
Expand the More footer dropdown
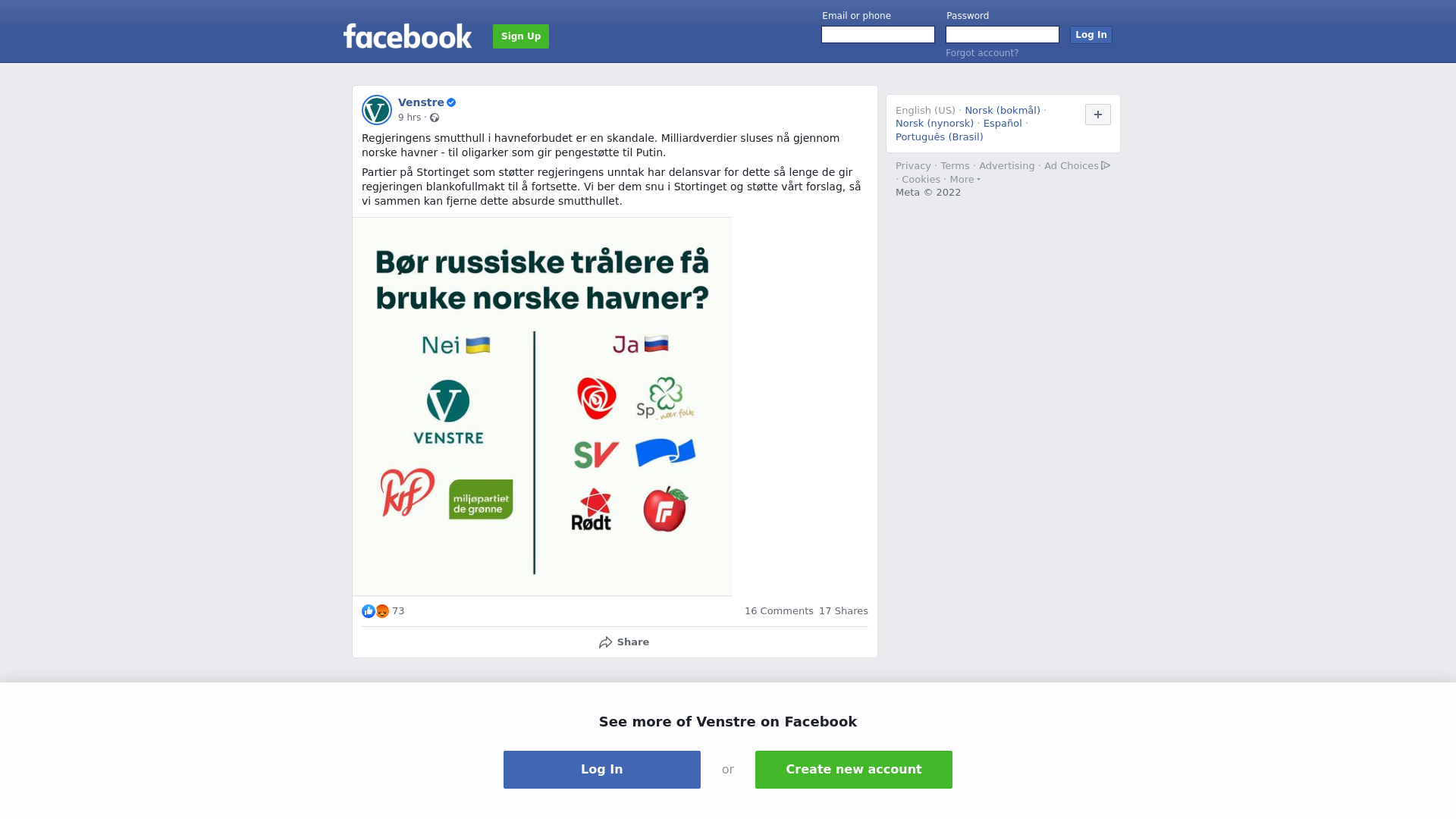(965, 180)
